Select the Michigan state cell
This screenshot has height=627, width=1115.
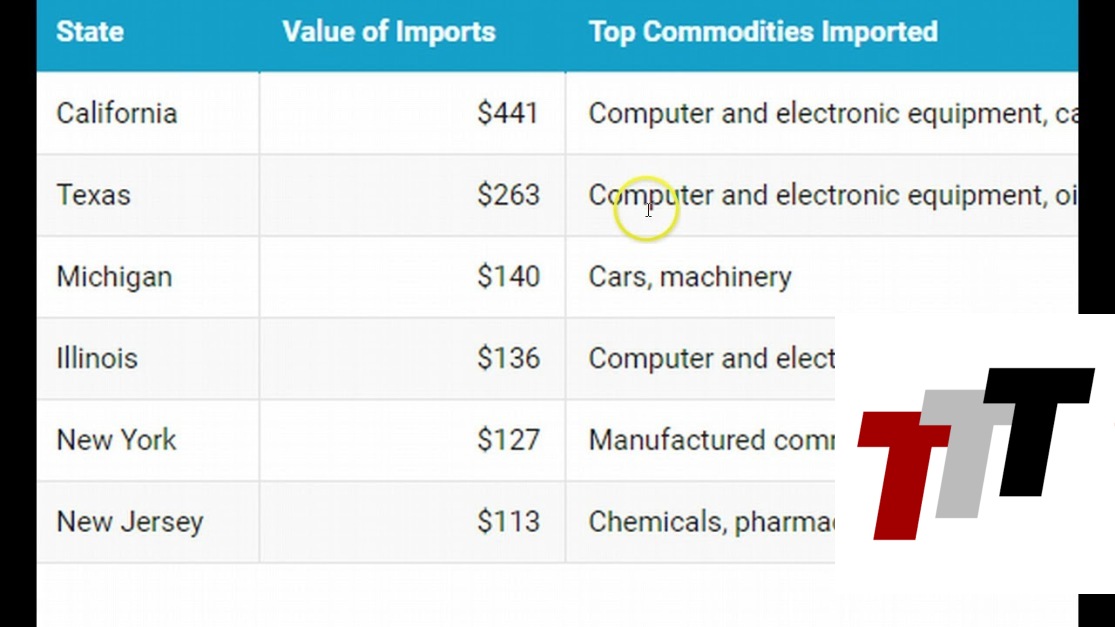pyautogui.click(x=114, y=277)
